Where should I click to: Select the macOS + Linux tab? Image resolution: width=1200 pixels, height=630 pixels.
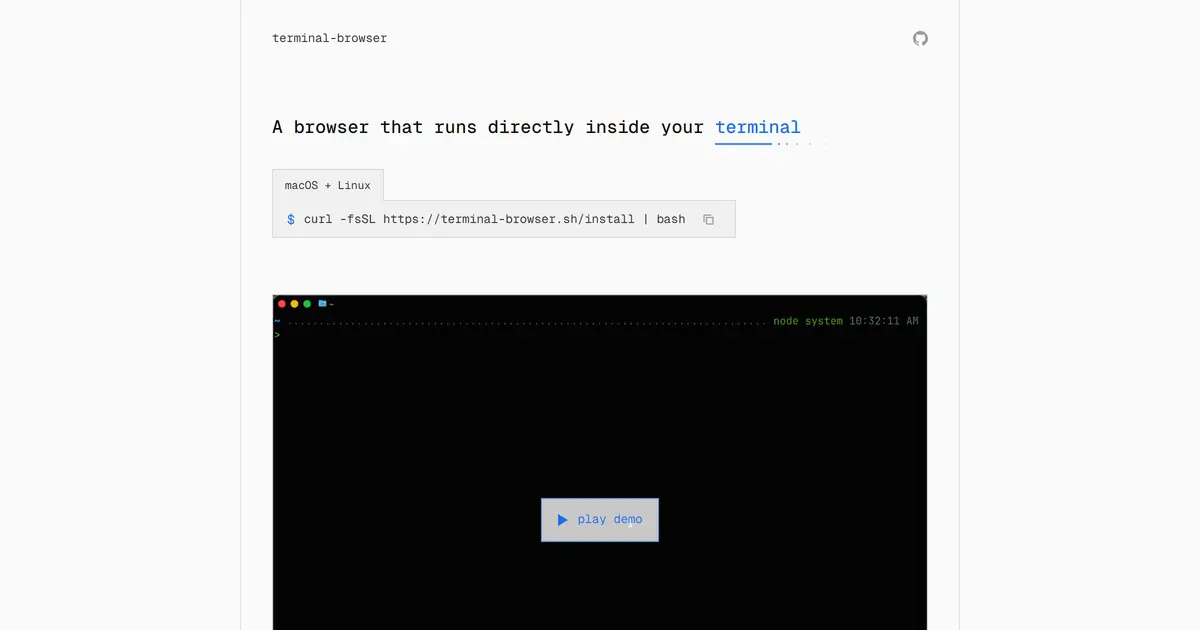[x=328, y=185]
